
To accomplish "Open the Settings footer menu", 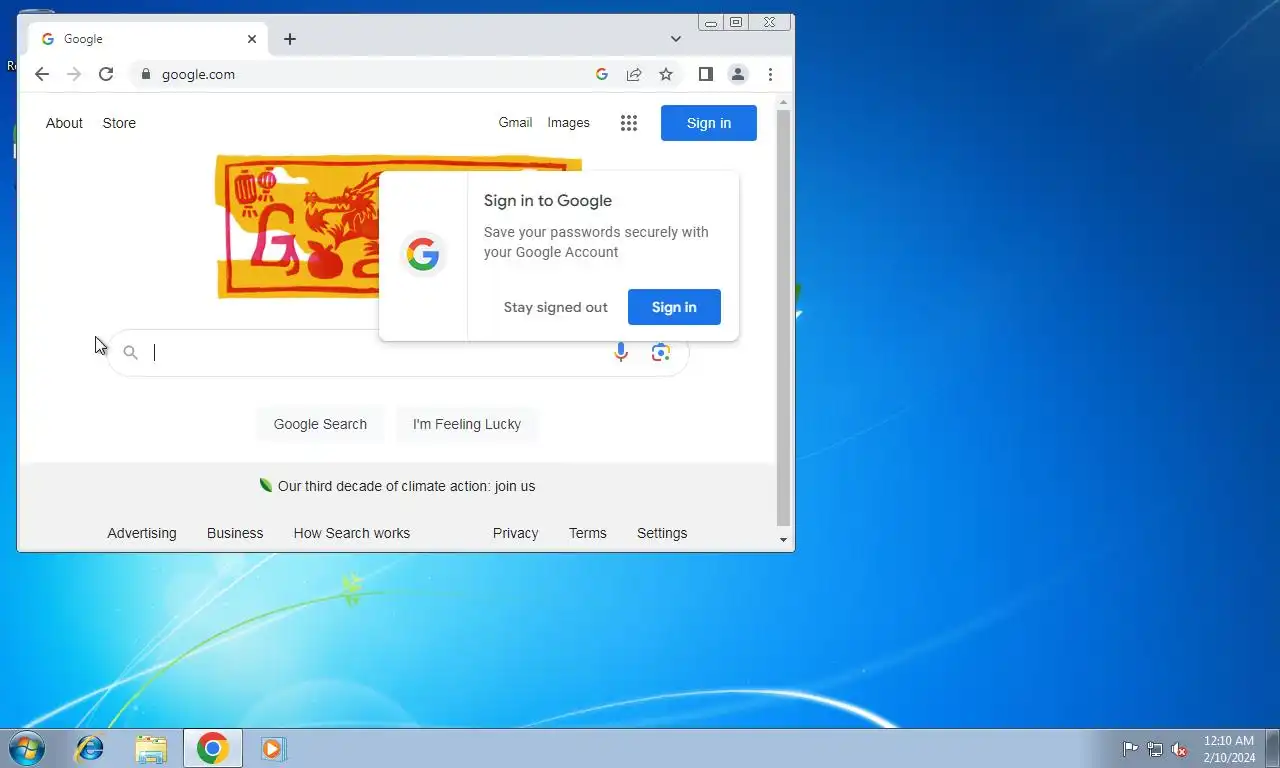I will coord(662,533).
